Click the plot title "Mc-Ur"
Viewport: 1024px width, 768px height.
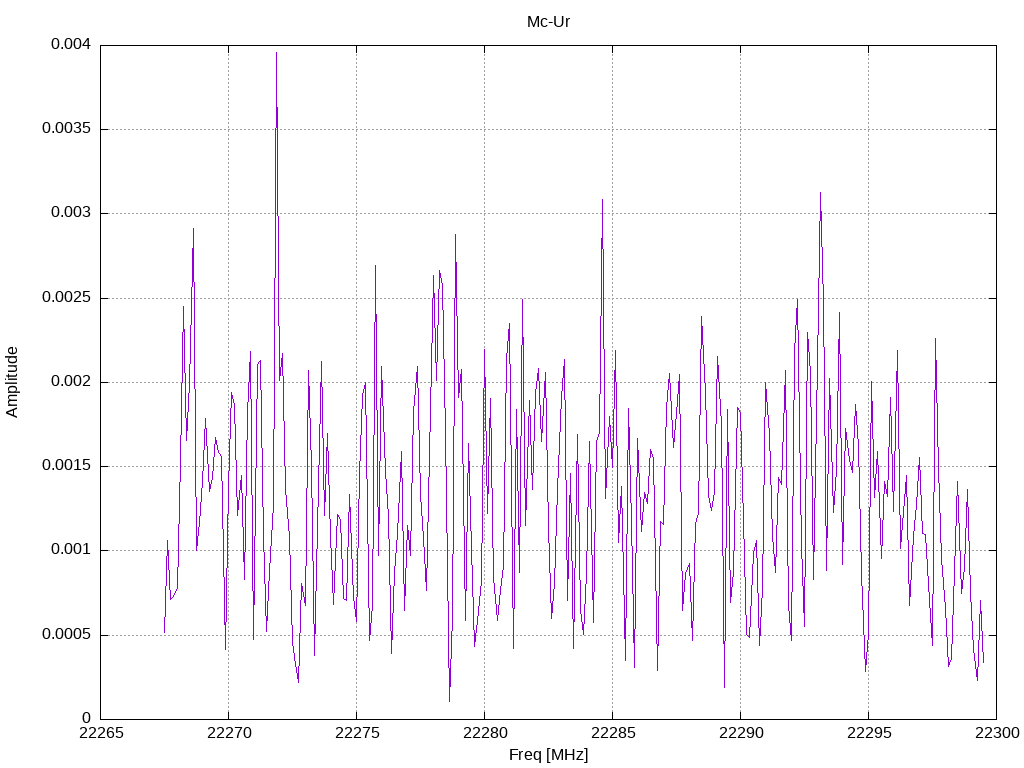click(548, 22)
